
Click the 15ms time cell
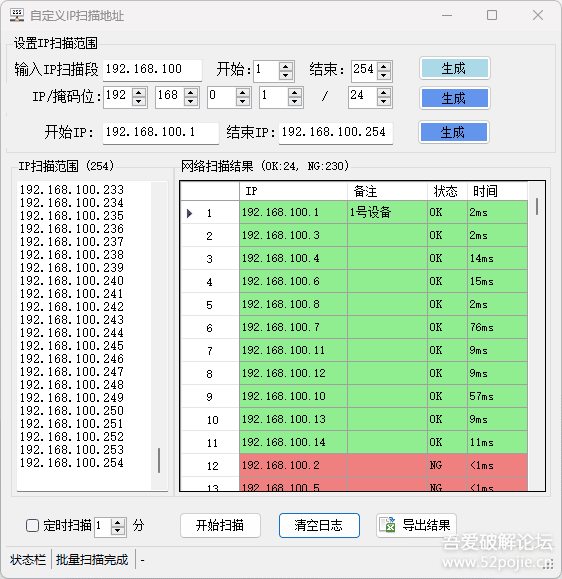(x=497, y=281)
